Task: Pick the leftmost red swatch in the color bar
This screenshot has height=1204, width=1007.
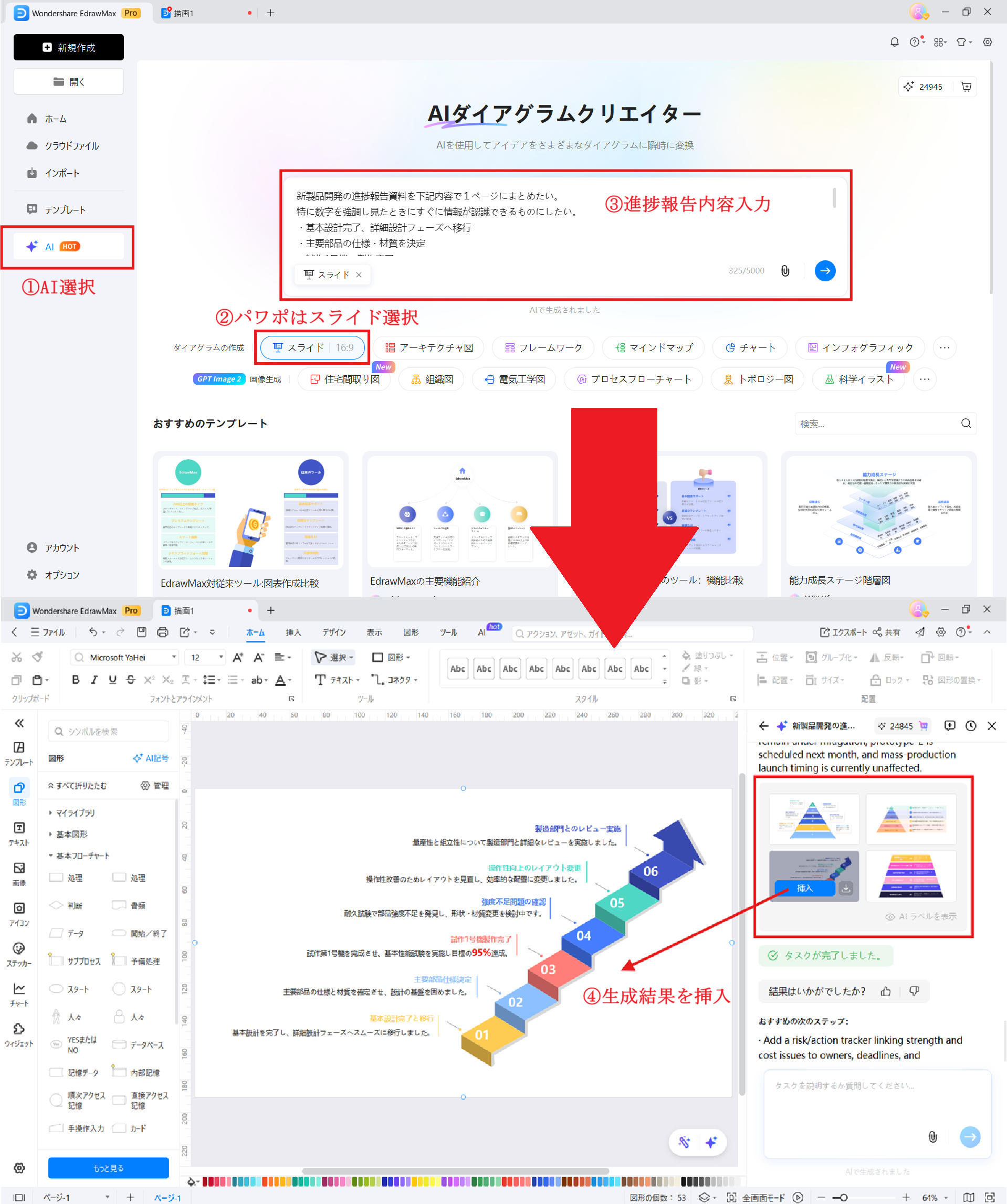Action: (x=205, y=1181)
